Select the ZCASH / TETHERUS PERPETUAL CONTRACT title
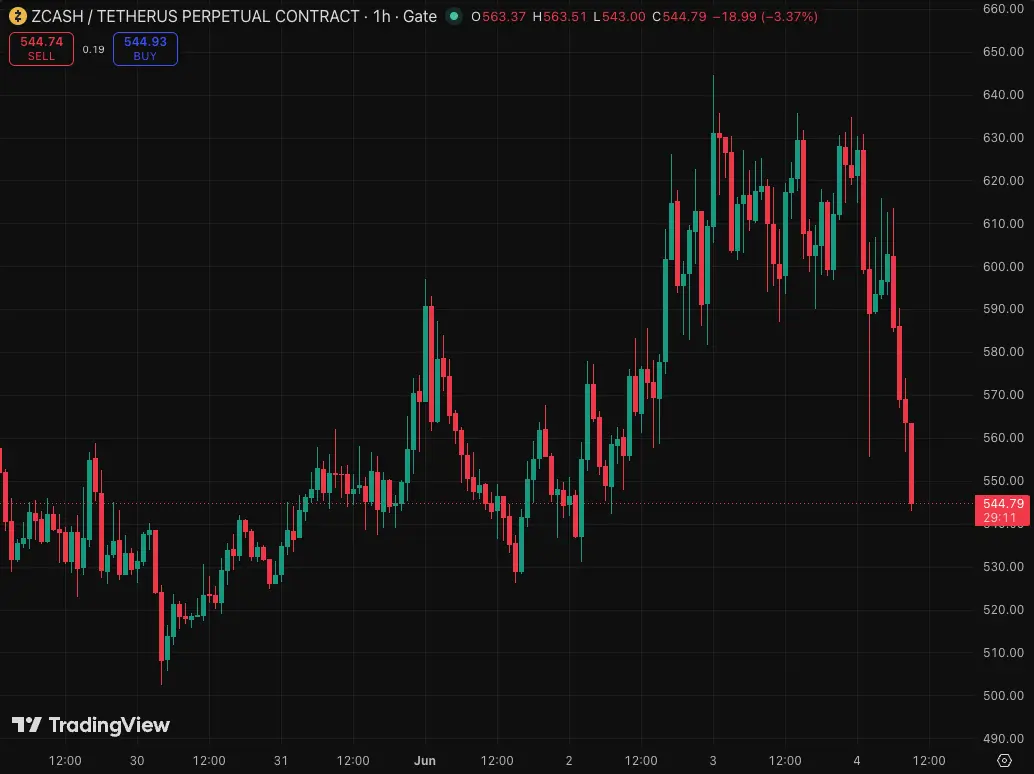1034x774 pixels. [x=195, y=16]
